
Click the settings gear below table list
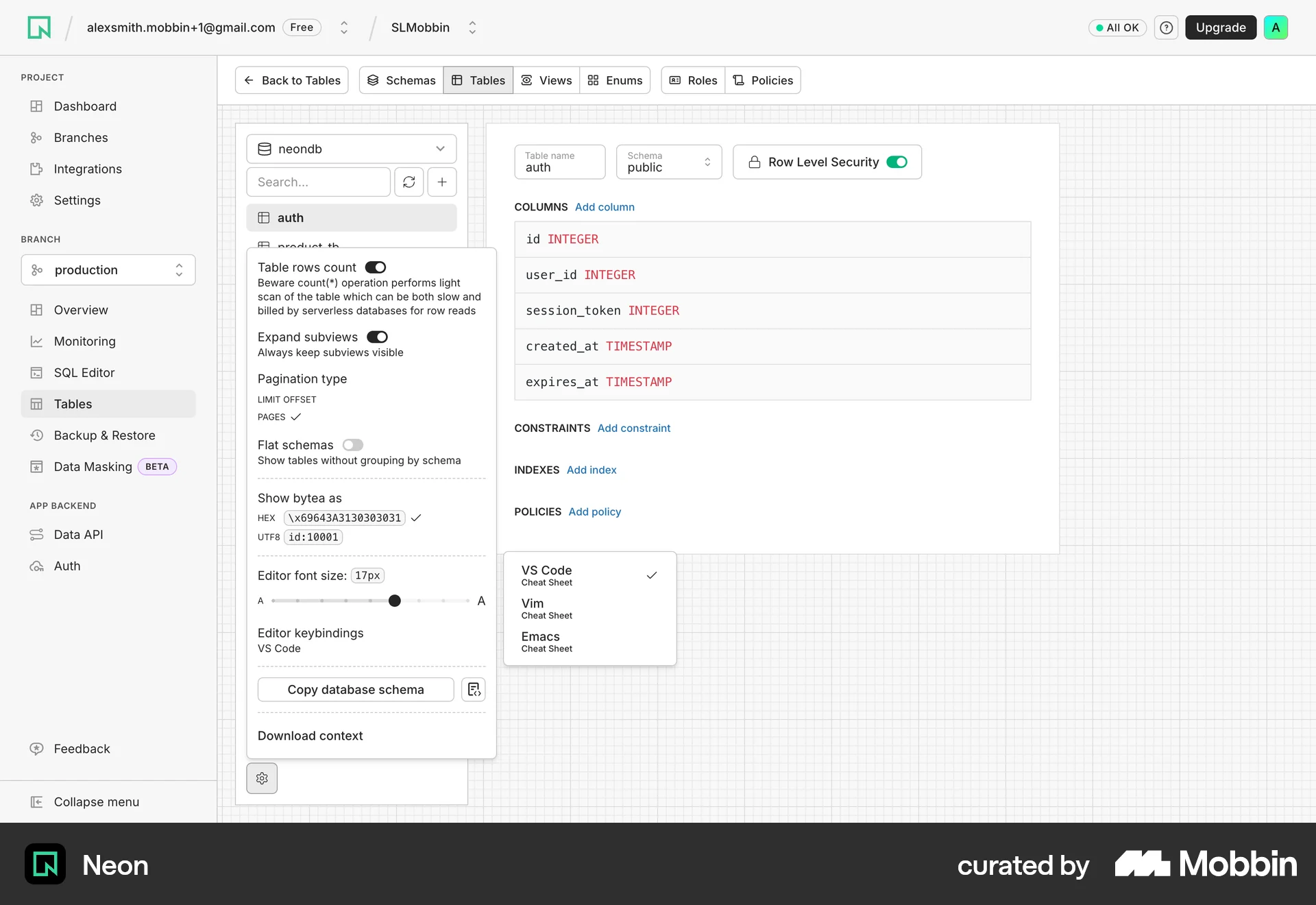[x=262, y=778]
